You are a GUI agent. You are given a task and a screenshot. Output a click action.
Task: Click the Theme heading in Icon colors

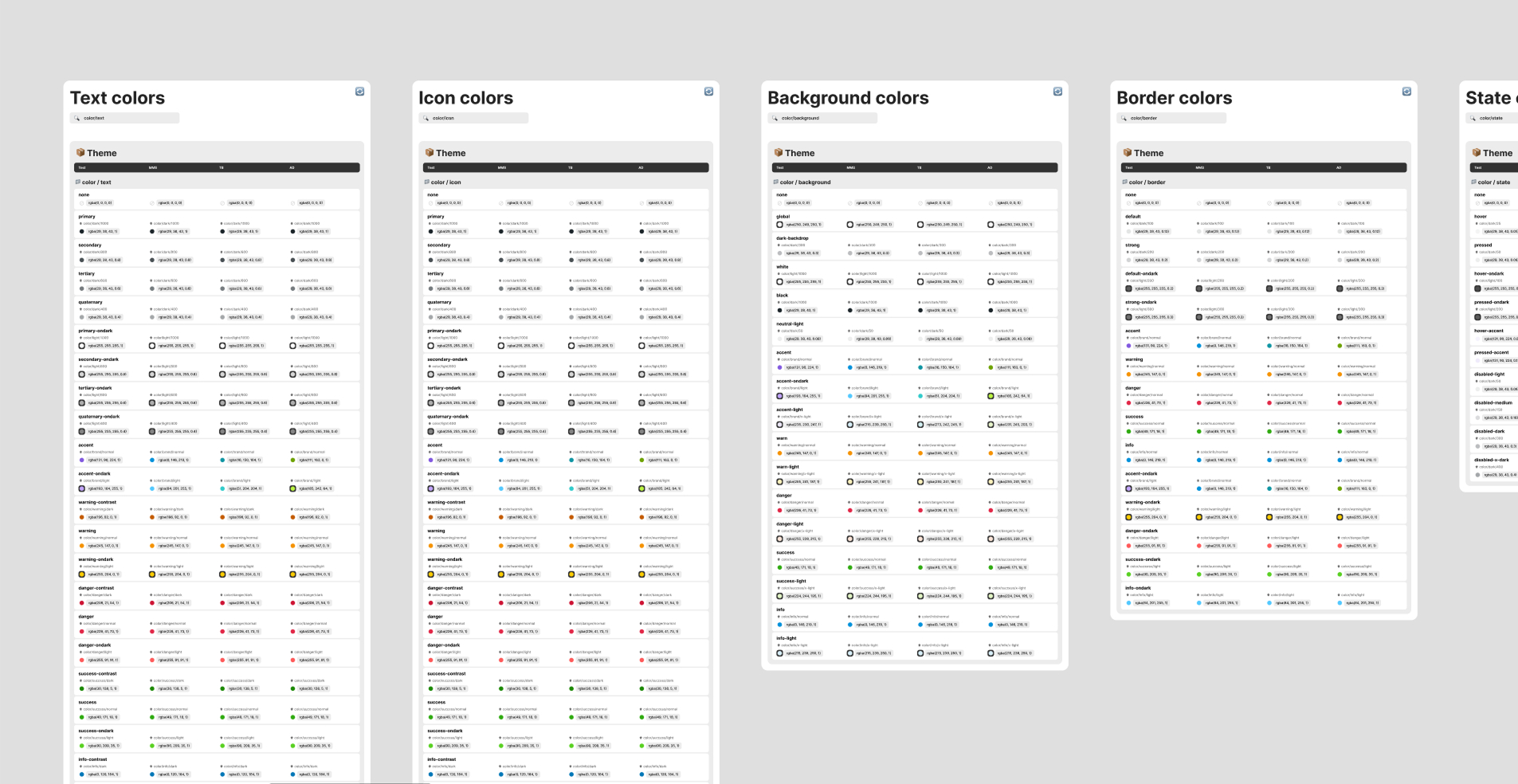pyautogui.click(x=451, y=153)
